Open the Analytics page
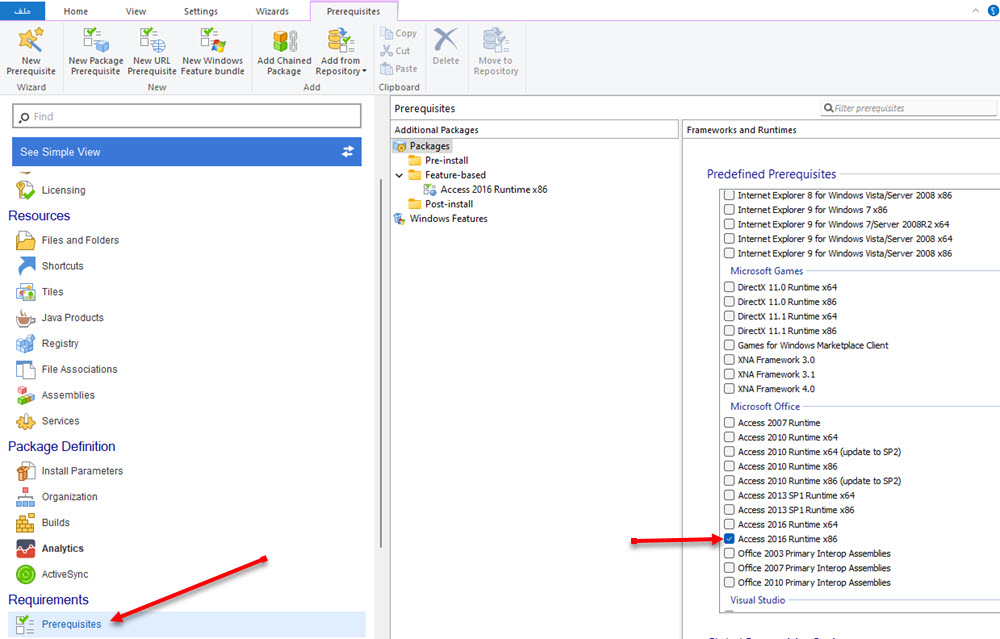Image resolution: width=1000 pixels, height=639 pixels. click(50, 548)
